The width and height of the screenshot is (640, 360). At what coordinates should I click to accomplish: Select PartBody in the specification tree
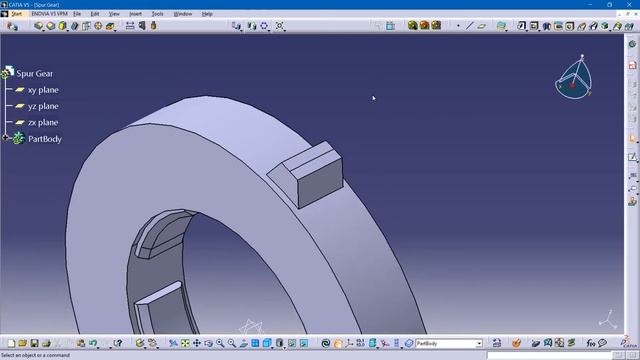pos(45,139)
